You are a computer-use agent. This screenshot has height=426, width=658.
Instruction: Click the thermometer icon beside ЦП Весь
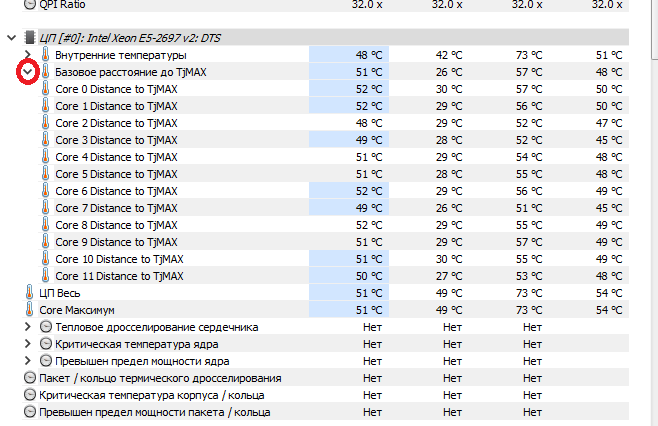click(29, 293)
